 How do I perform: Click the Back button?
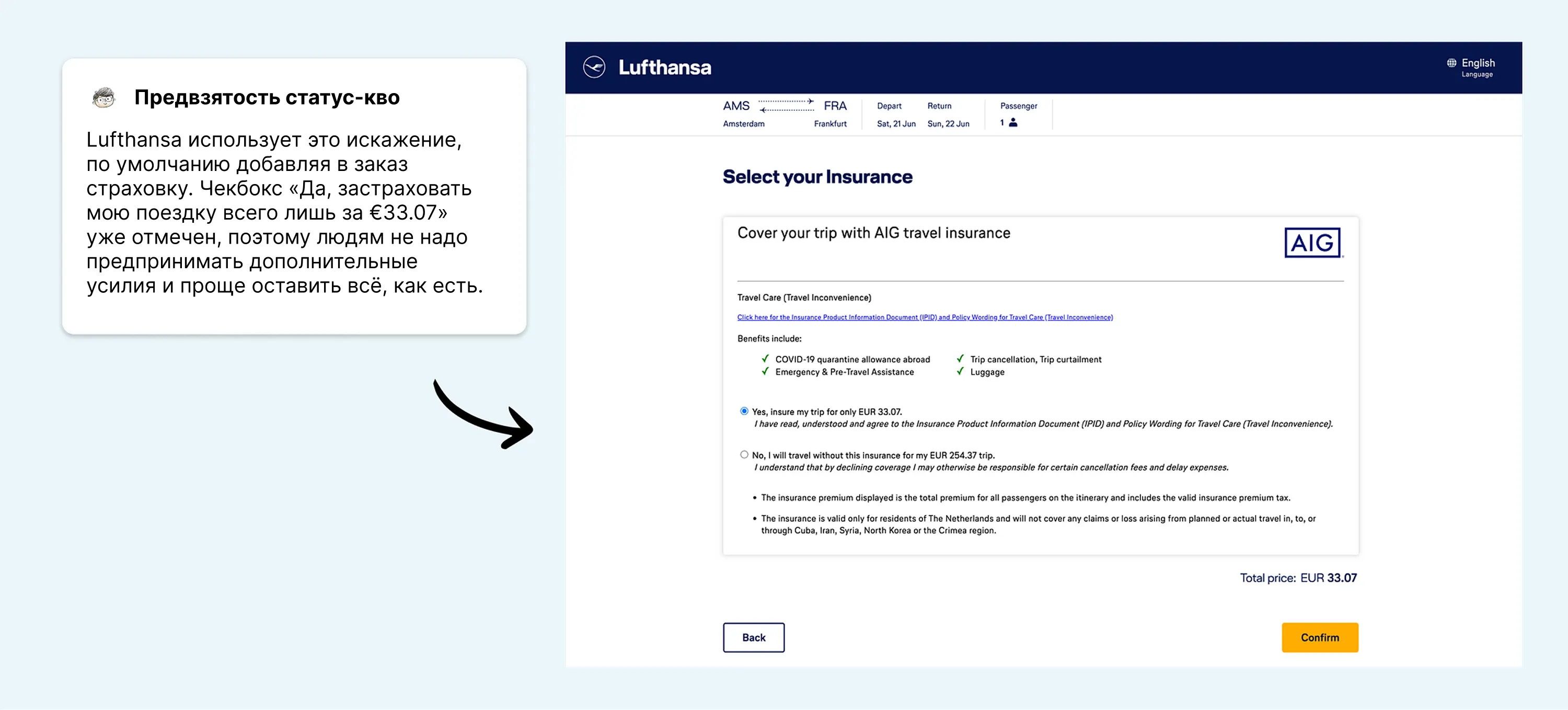click(753, 637)
